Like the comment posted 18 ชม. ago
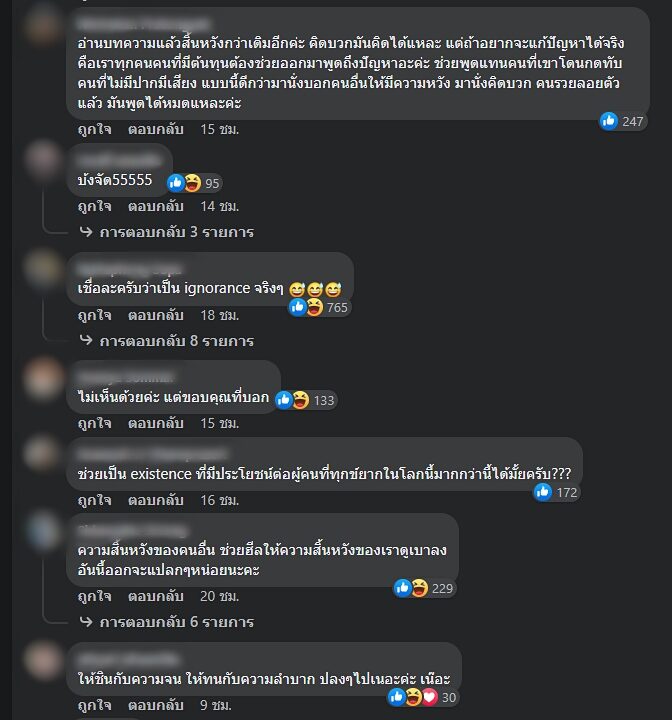 (95, 315)
